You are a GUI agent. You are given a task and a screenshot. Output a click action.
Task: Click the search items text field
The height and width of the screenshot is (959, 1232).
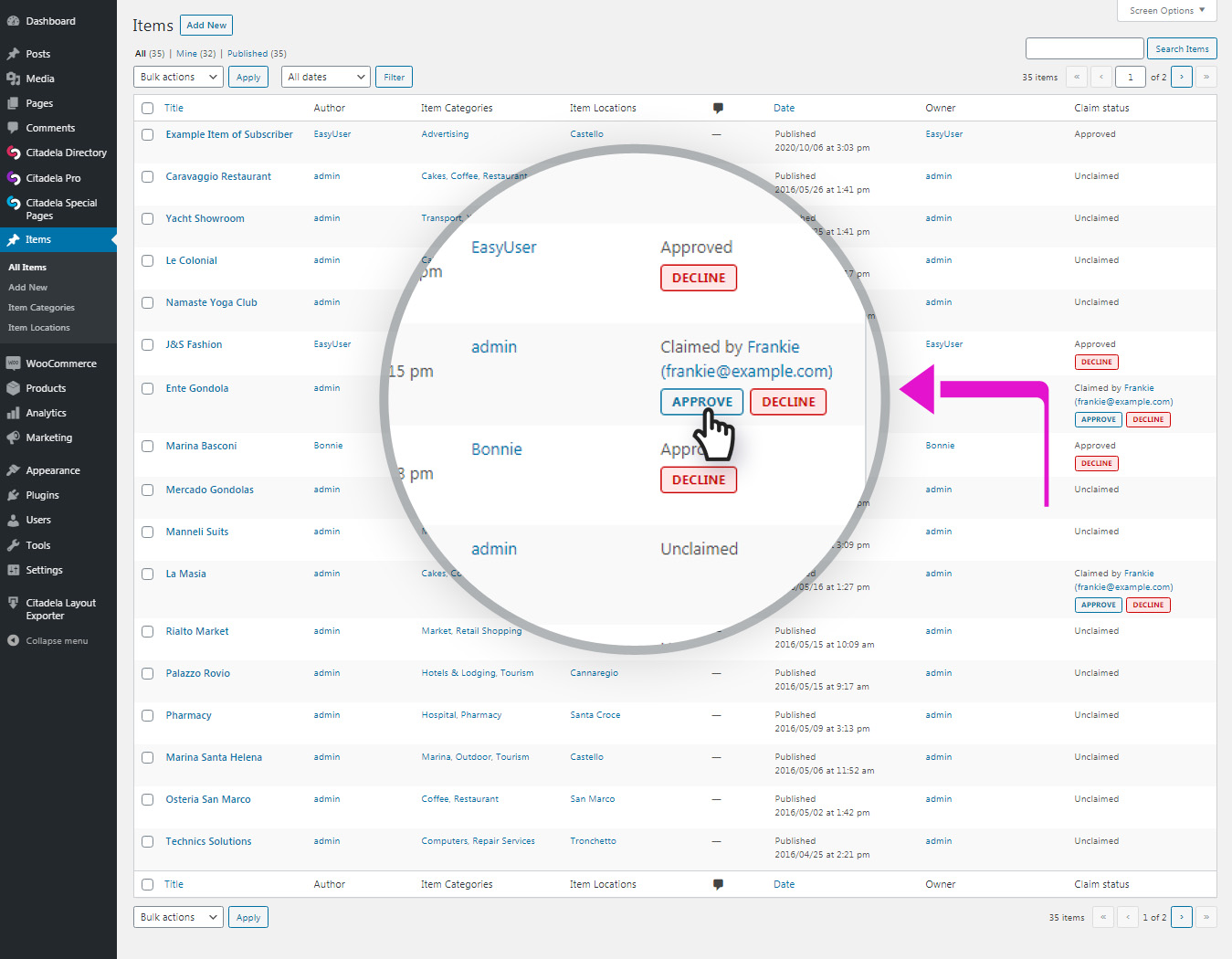[x=1084, y=48]
